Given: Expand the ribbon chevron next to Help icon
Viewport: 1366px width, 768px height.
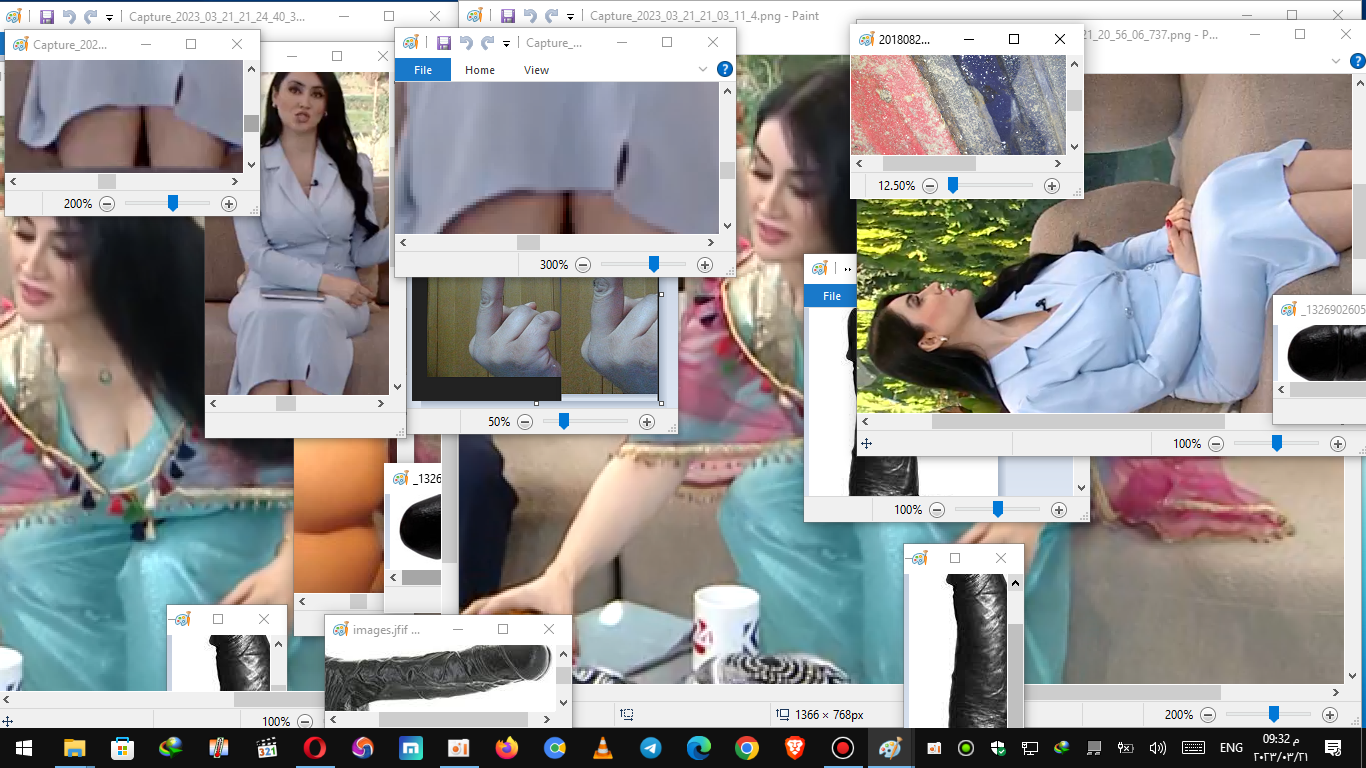Looking at the screenshot, I should pyautogui.click(x=703, y=70).
